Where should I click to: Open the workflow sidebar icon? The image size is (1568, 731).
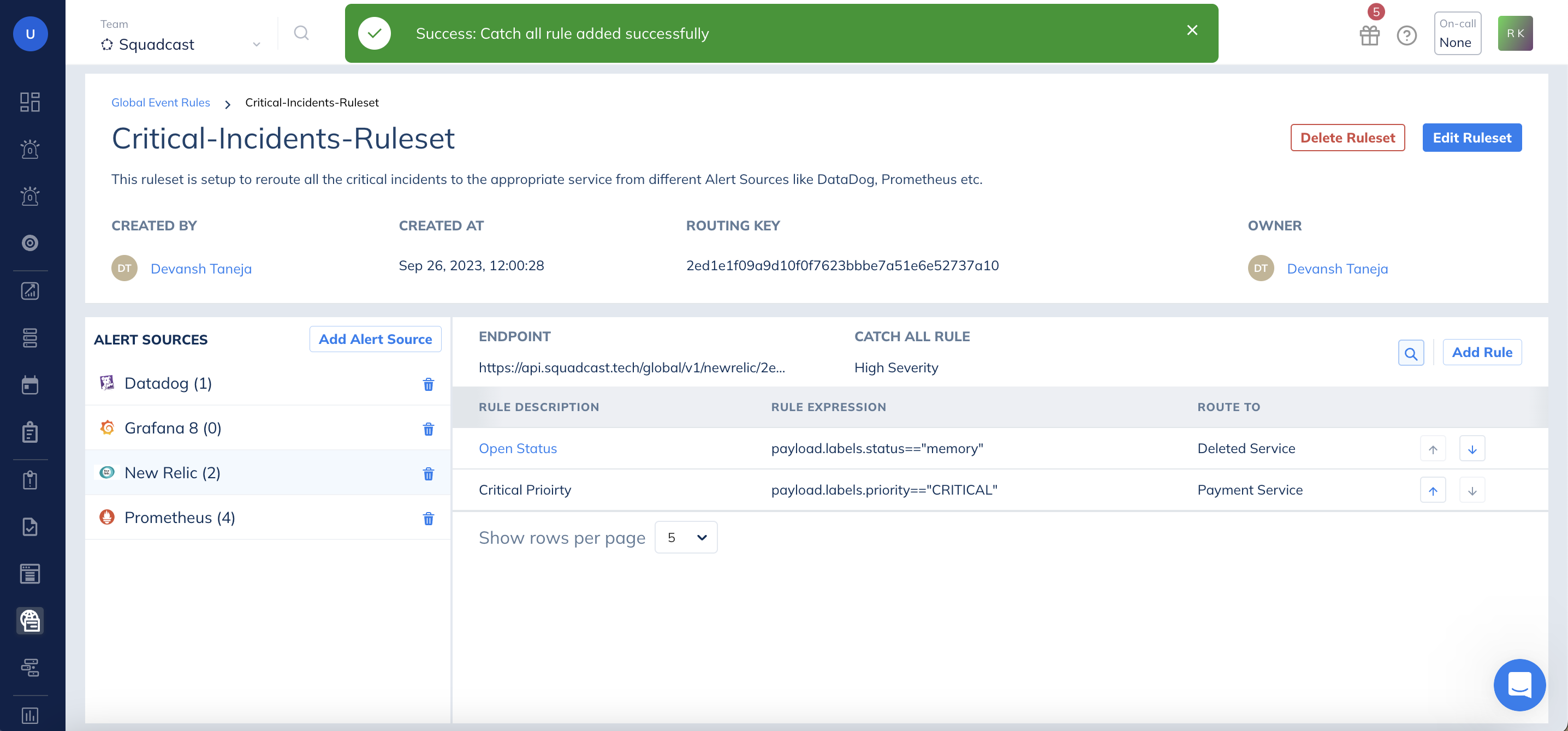[x=30, y=668]
